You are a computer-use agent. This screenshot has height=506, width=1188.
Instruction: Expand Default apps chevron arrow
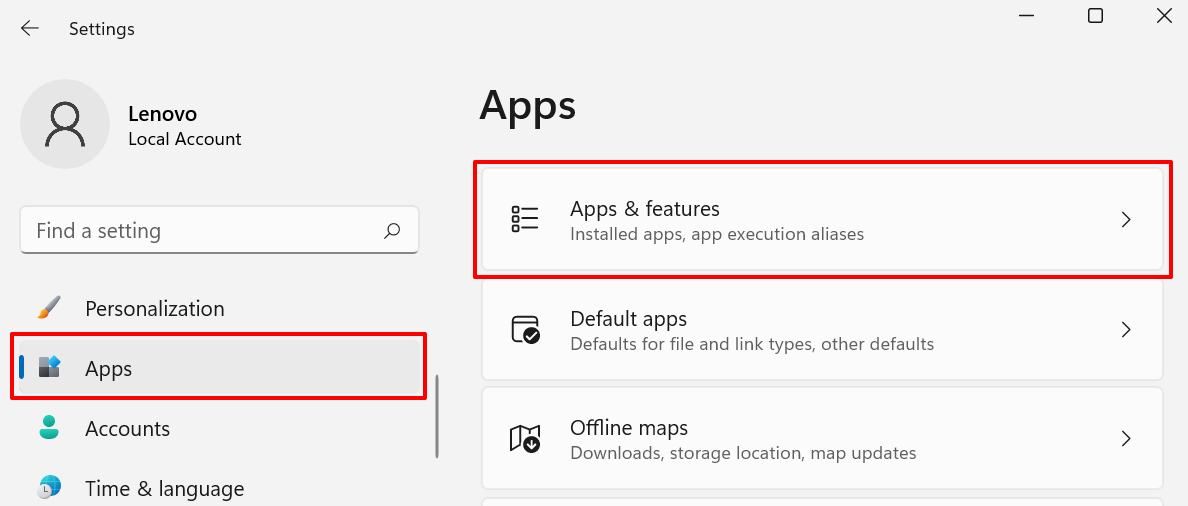[1126, 330]
